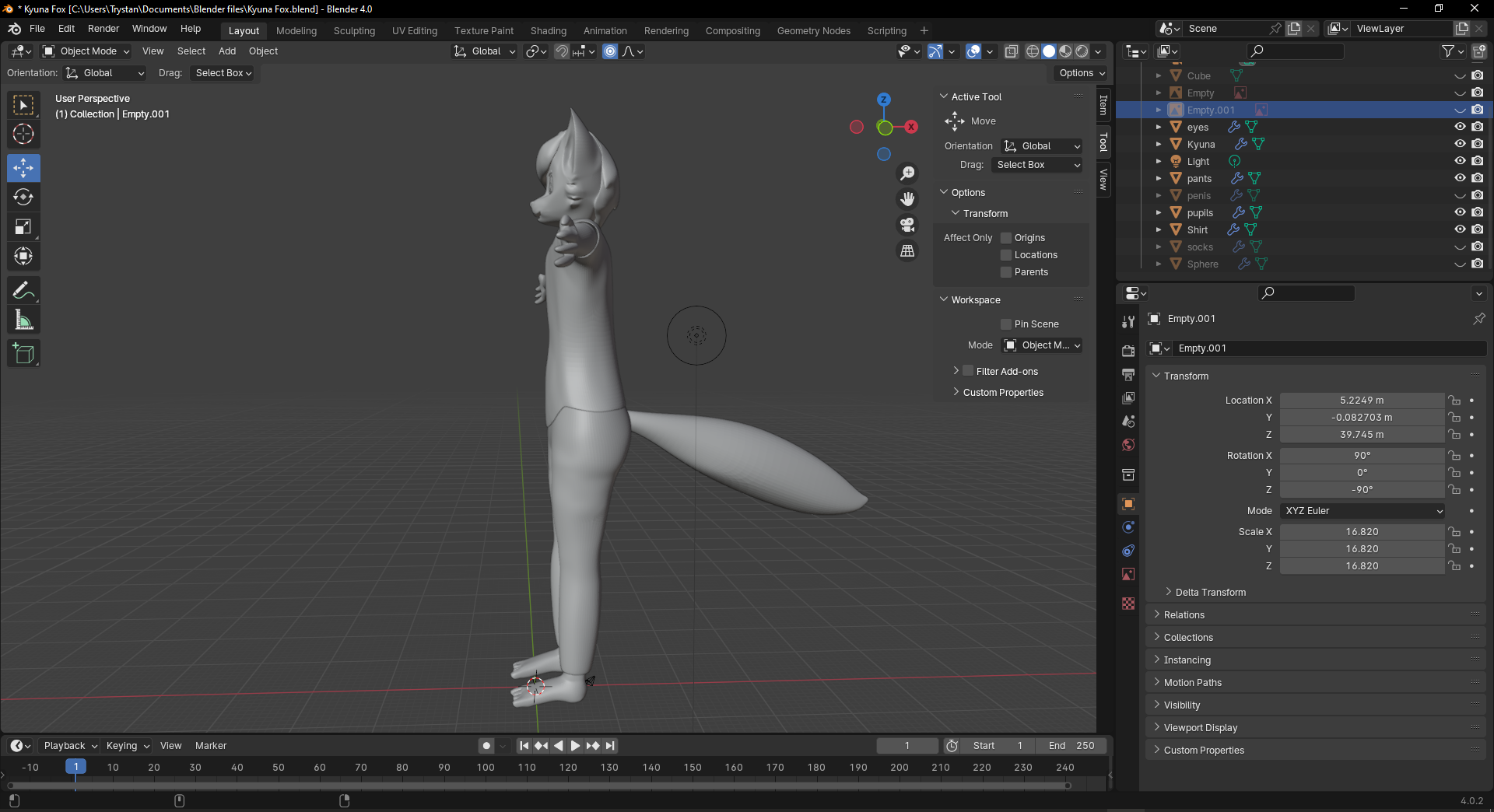Hide the Kyuna object in the outliner
The image size is (1494, 812).
(x=1460, y=144)
